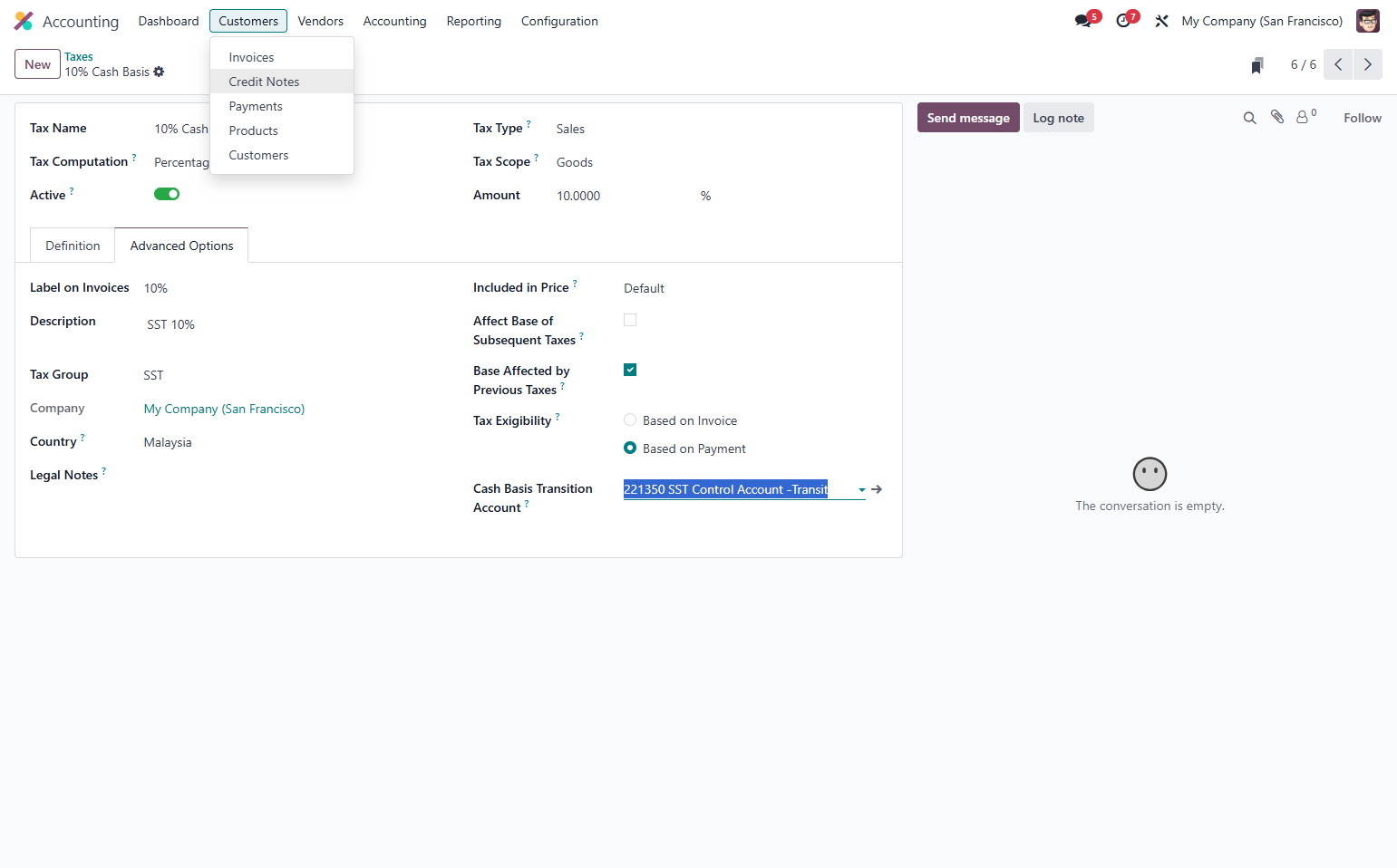This screenshot has width=1397, height=868.
Task: Toggle the Active tax switch
Action: [x=167, y=194]
